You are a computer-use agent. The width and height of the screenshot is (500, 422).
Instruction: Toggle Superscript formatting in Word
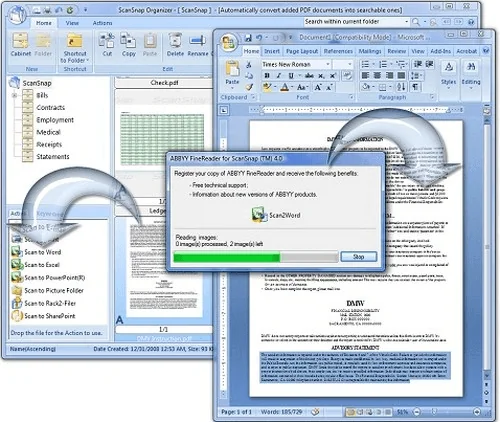(332, 76)
